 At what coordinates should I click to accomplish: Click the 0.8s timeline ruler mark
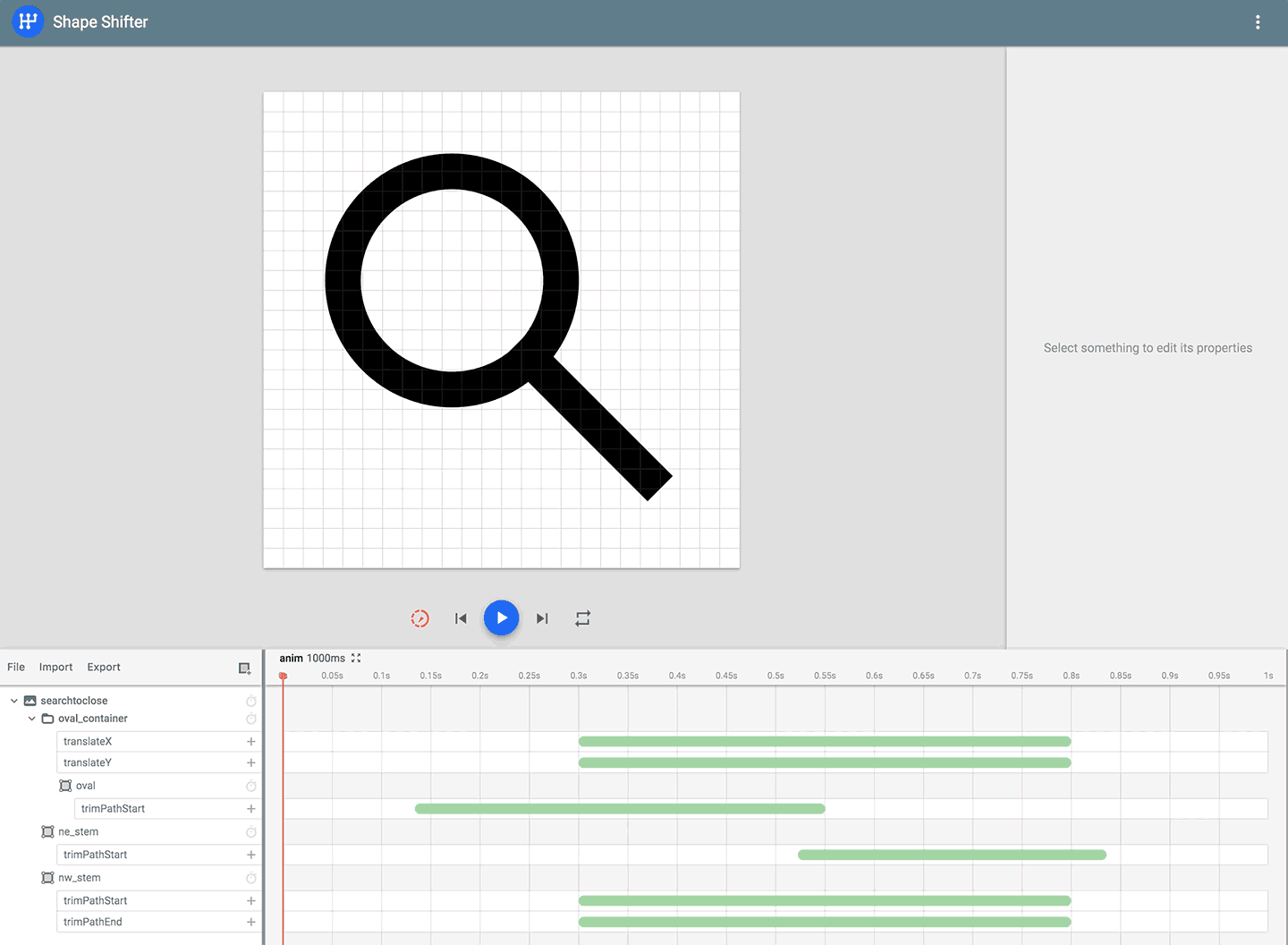click(x=1072, y=676)
